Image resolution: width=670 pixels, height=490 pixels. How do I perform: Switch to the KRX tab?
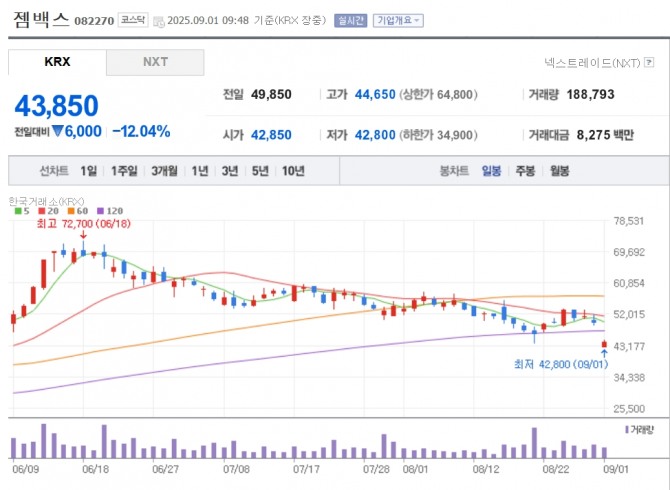pos(57,62)
